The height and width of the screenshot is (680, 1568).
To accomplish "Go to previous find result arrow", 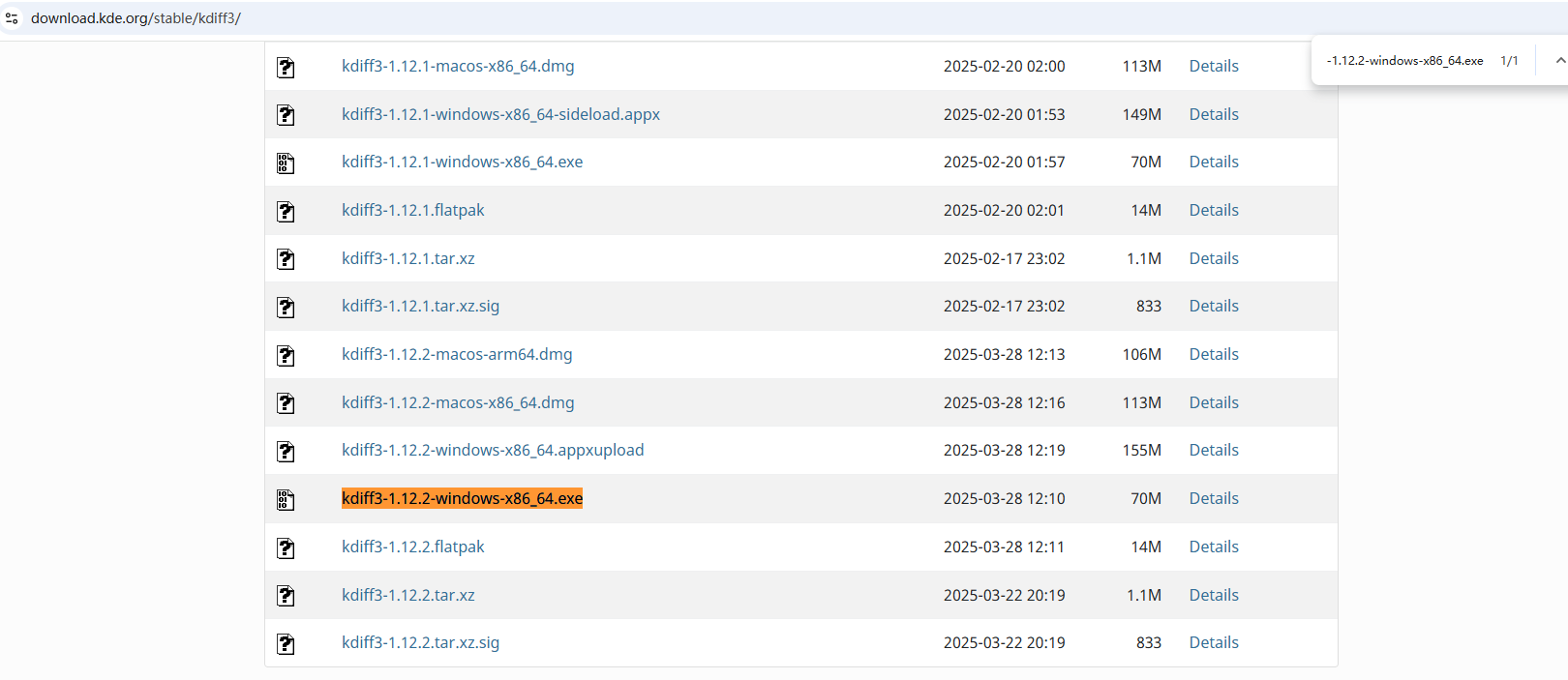I will (1560, 60).
